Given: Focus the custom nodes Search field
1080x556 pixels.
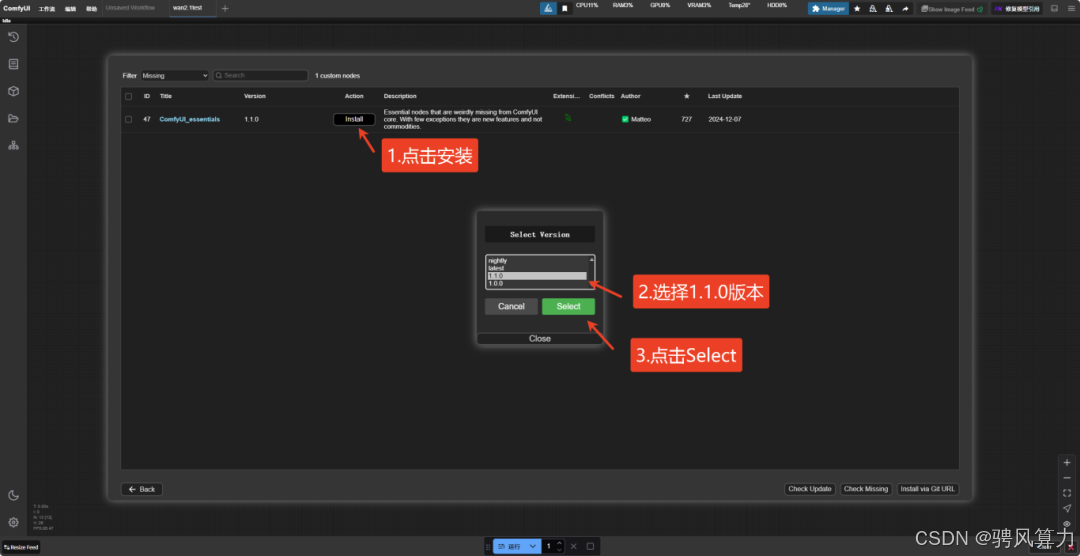Looking at the screenshot, I should [x=260, y=75].
